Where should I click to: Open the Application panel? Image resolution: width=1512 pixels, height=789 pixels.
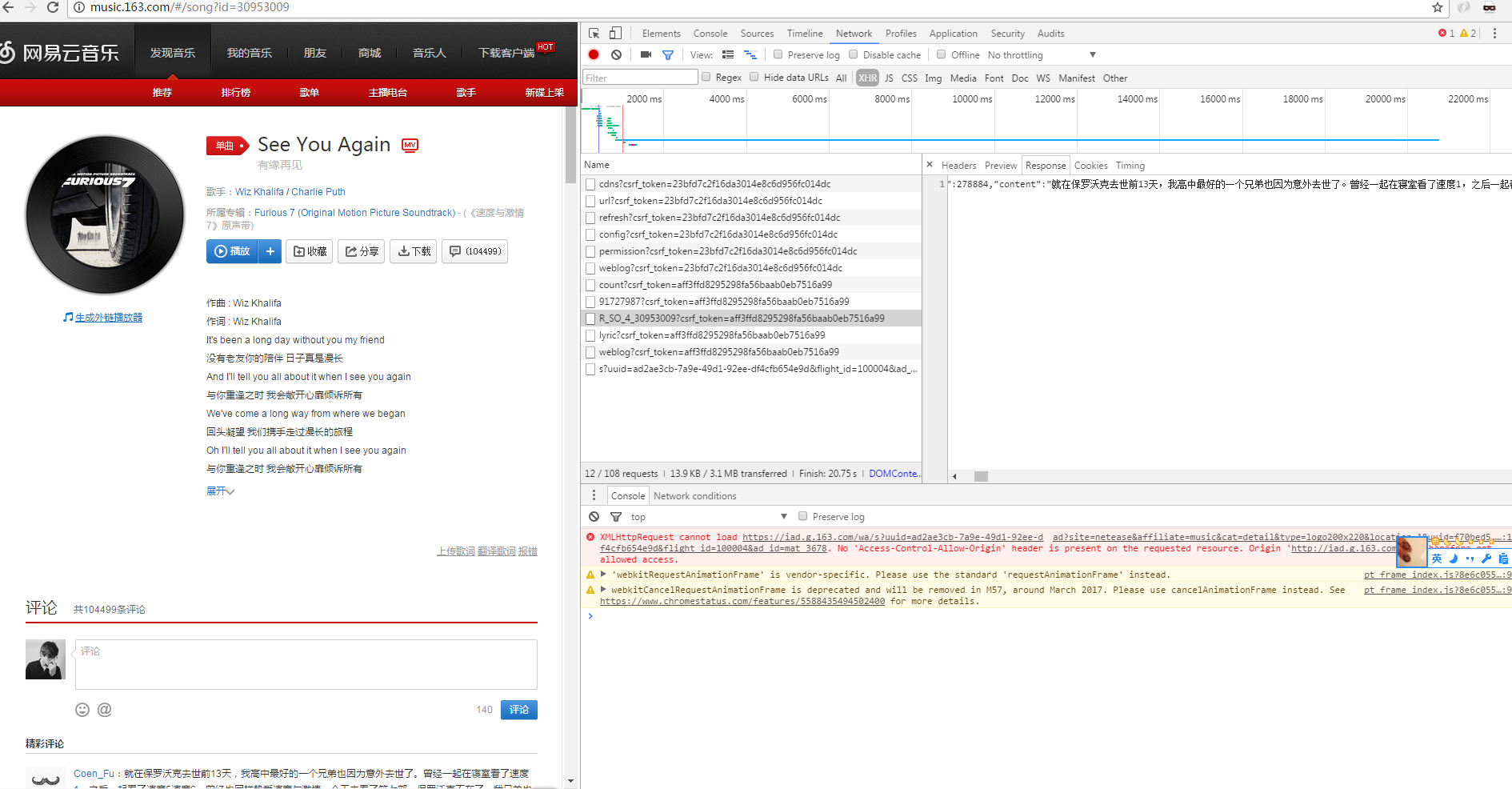coord(953,33)
